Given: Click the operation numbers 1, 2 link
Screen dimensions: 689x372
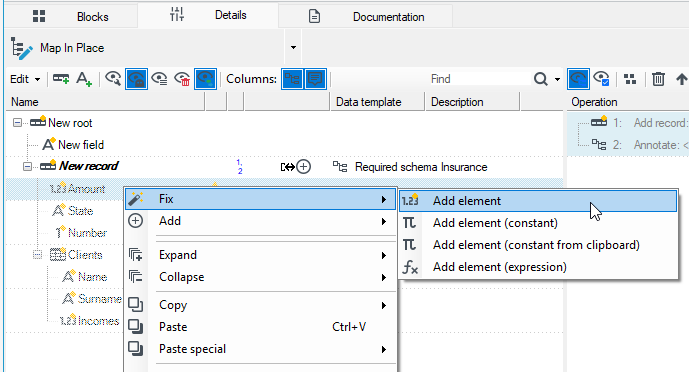Looking at the screenshot, I should pos(239,167).
